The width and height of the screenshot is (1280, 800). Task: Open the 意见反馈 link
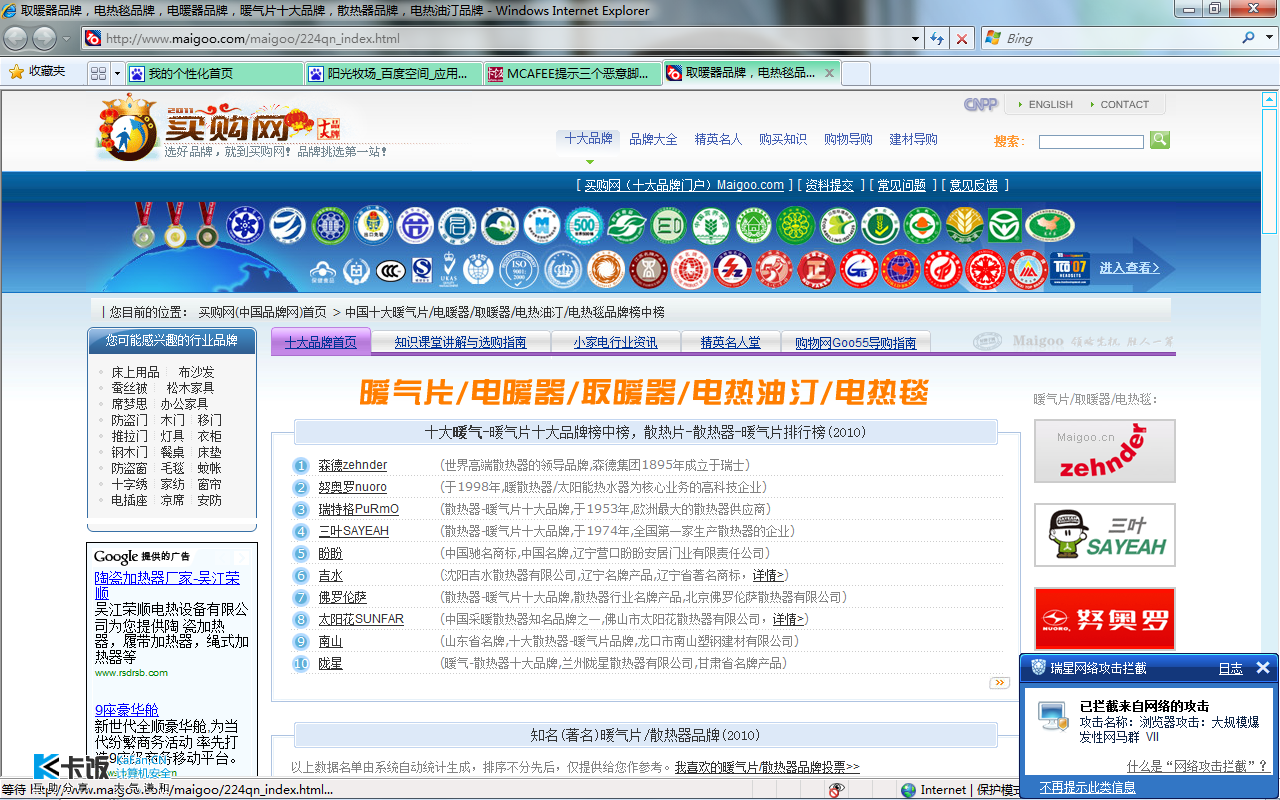pyautogui.click(x=974, y=185)
